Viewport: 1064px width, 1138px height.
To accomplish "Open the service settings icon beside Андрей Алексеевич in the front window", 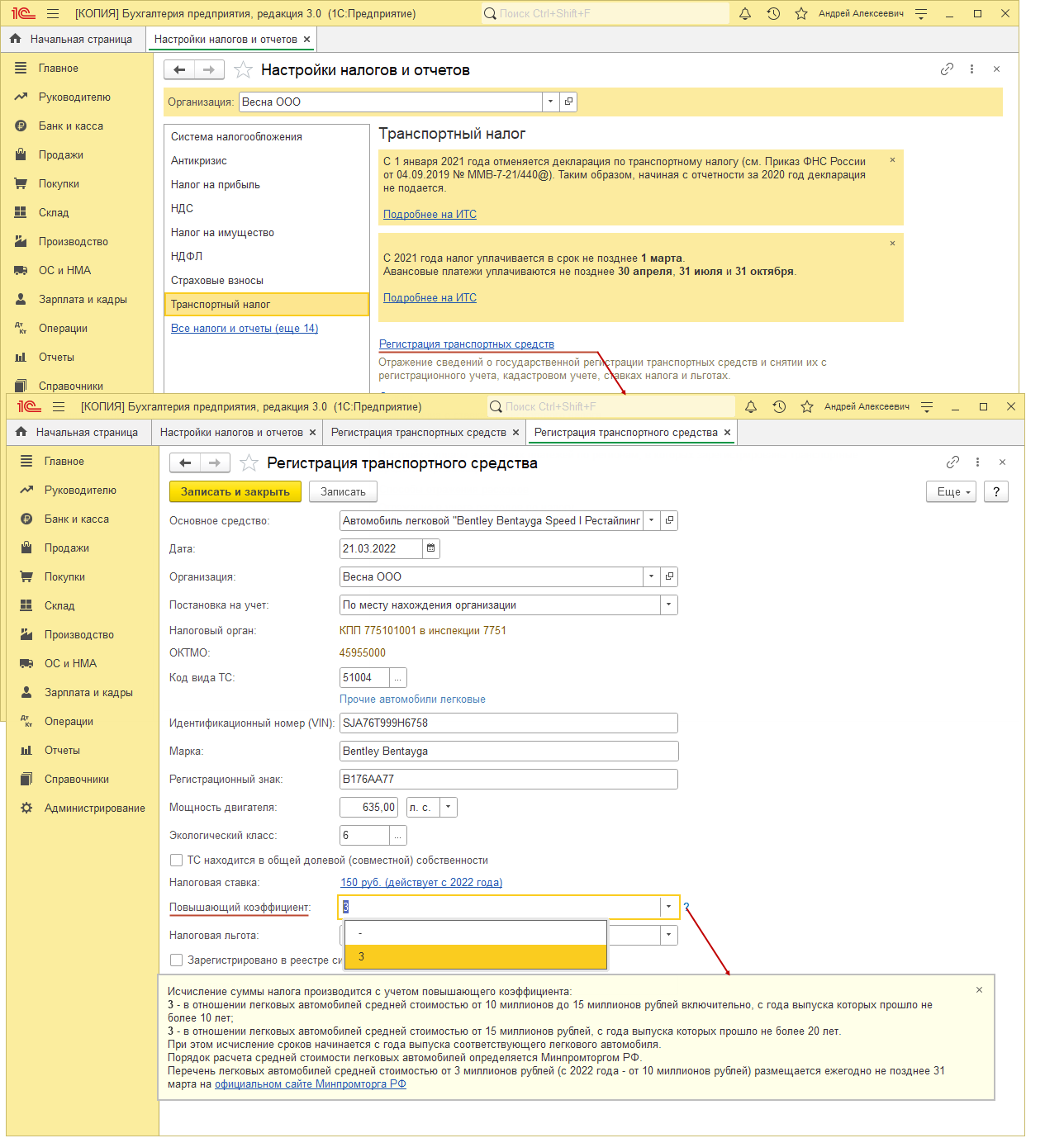I will click(x=927, y=406).
